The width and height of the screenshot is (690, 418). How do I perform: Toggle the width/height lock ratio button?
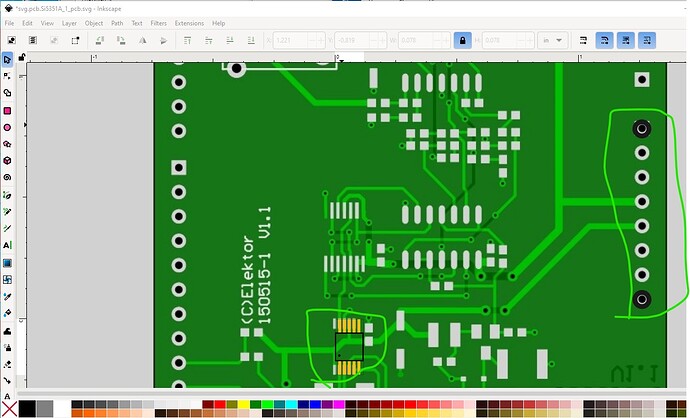(x=463, y=40)
